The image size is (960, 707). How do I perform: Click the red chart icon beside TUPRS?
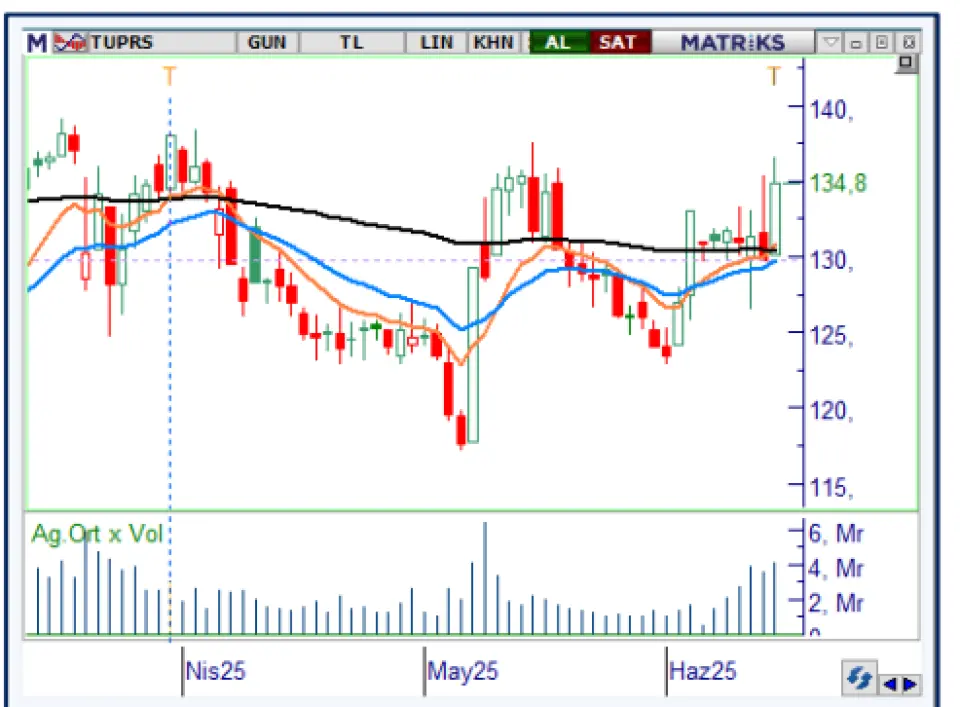(69, 43)
